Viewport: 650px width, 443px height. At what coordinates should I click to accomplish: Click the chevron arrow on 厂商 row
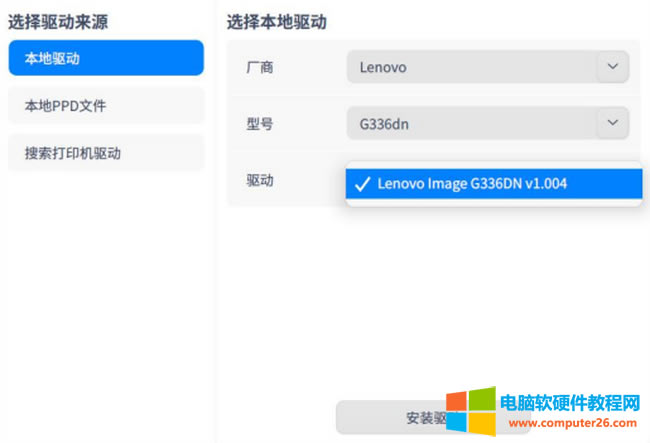611,68
